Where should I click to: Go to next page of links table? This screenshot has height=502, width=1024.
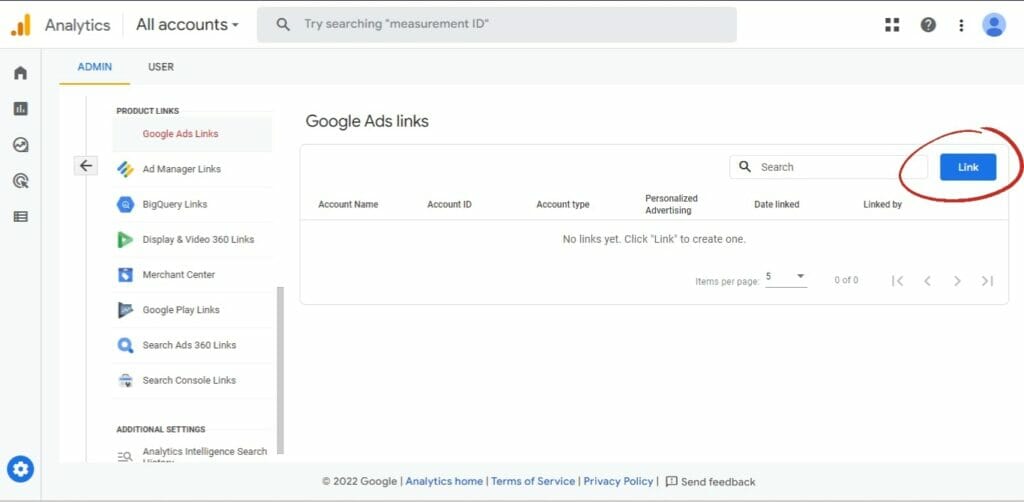(x=957, y=281)
